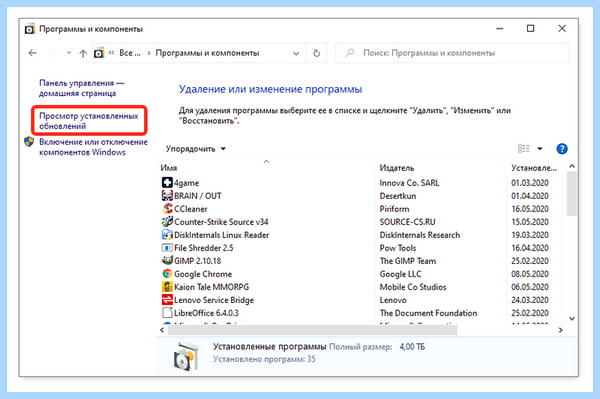Click the BRAIN / OUT entry name
Image resolution: width=600 pixels, height=399 pixels.
197,196
